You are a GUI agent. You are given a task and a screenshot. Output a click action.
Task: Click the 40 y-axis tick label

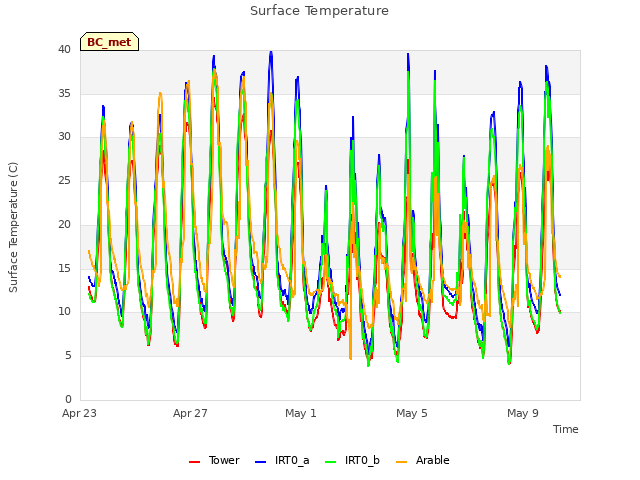click(64, 50)
